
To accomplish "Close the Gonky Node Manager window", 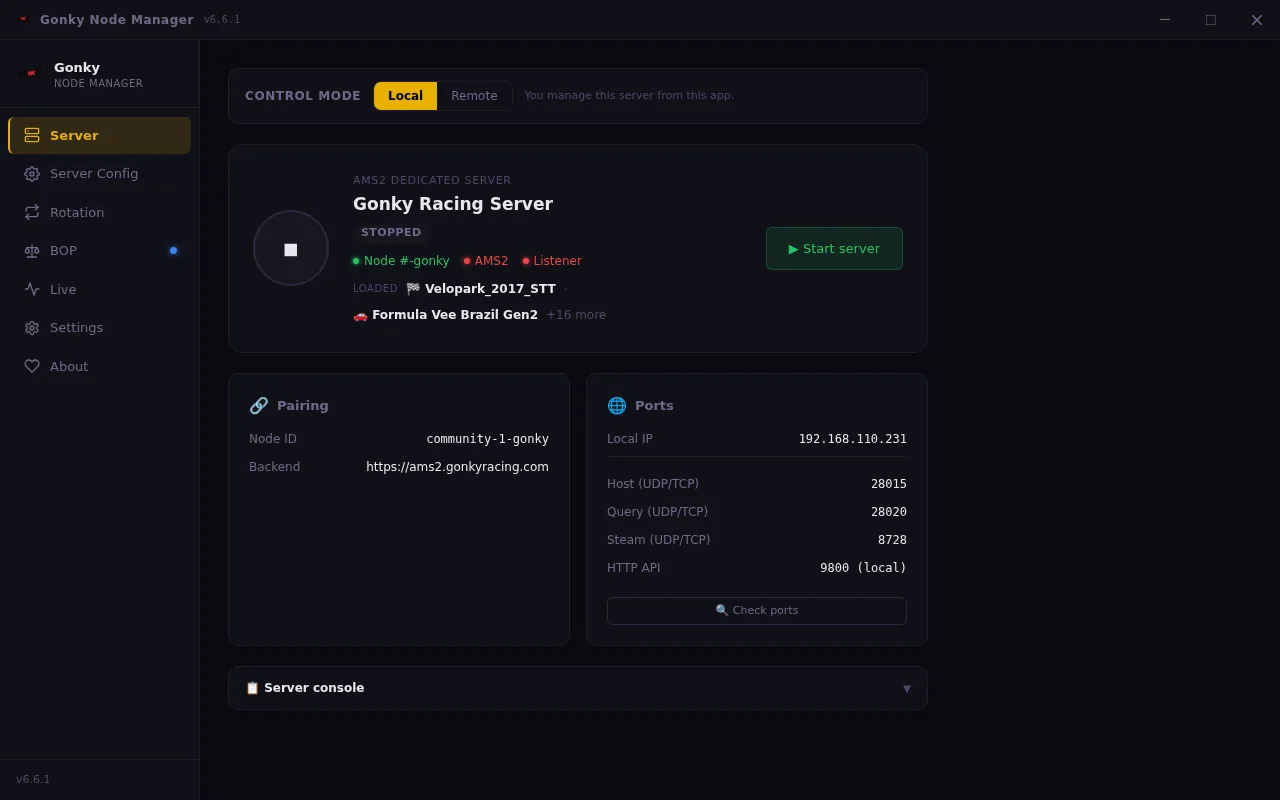I will click(1257, 19).
